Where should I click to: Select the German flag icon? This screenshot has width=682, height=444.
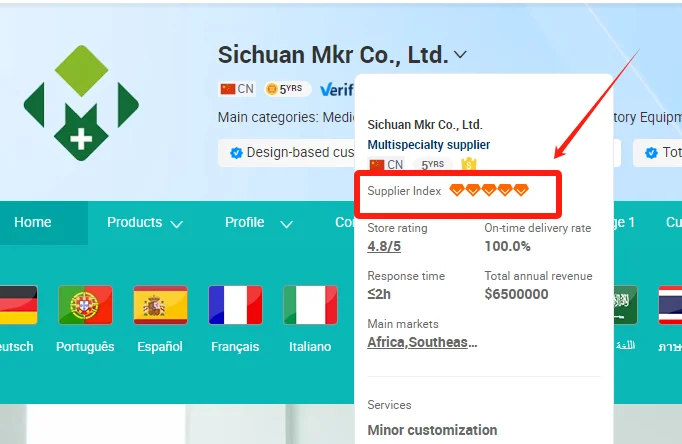click(18, 305)
